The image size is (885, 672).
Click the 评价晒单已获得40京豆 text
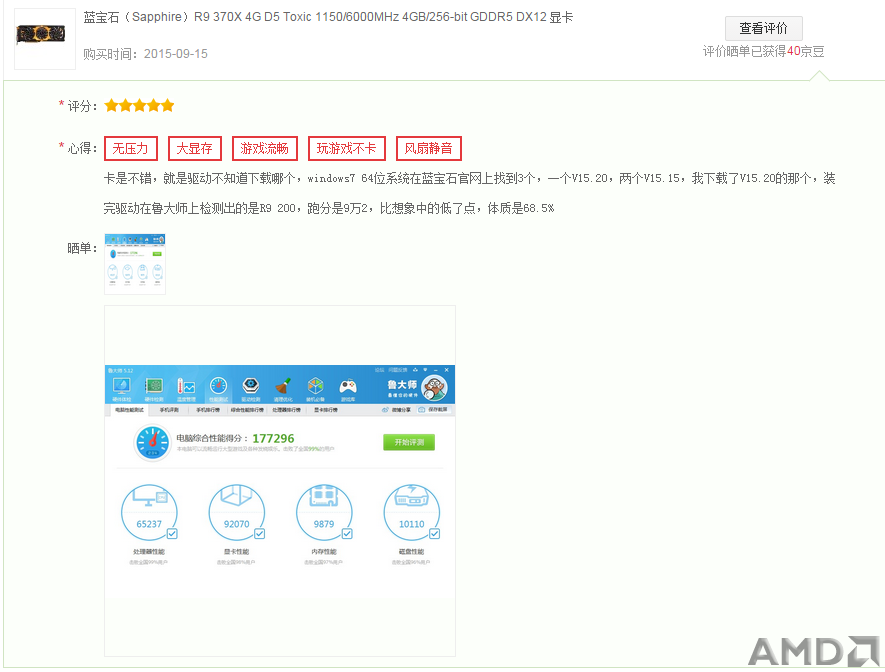tap(764, 51)
